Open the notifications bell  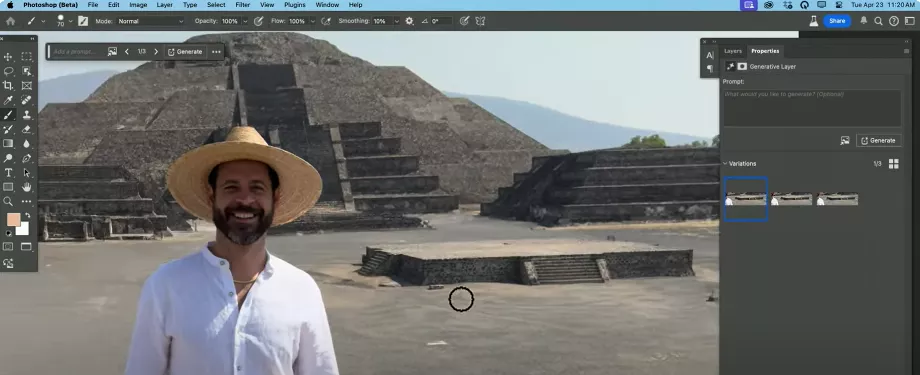point(864,21)
